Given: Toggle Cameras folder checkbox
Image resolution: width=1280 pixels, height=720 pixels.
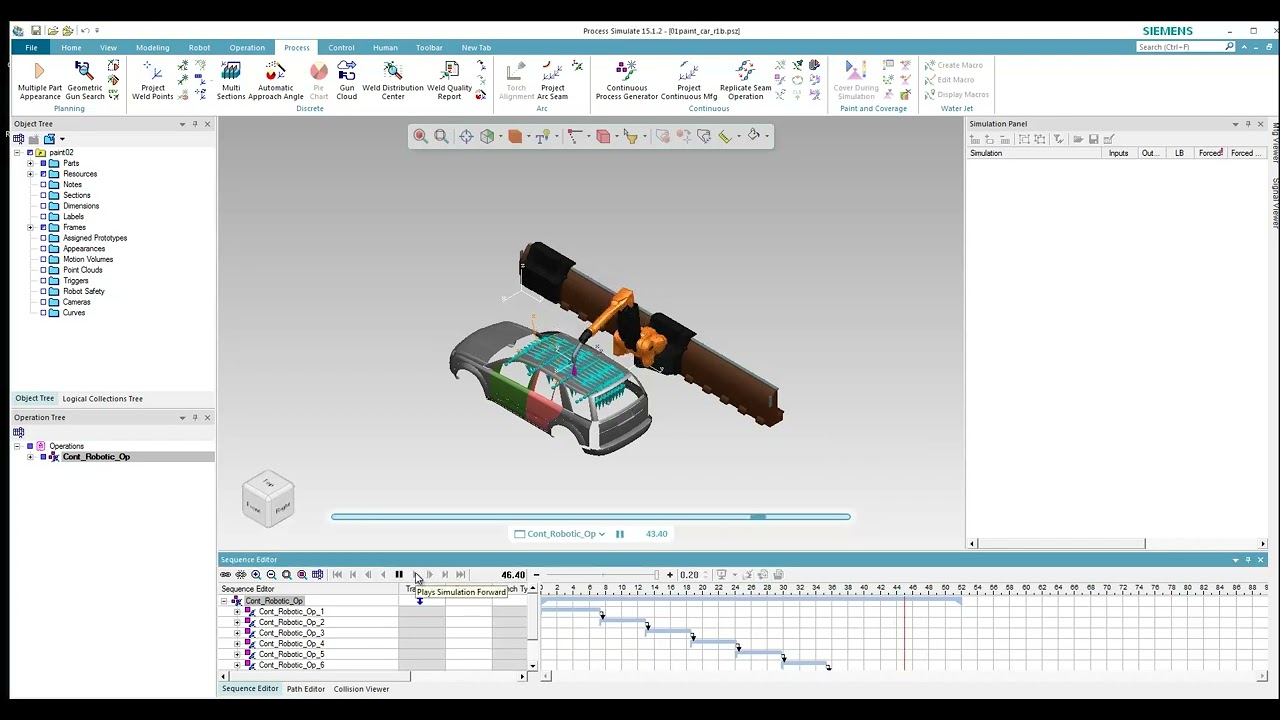Looking at the screenshot, I should click(x=43, y=302).
